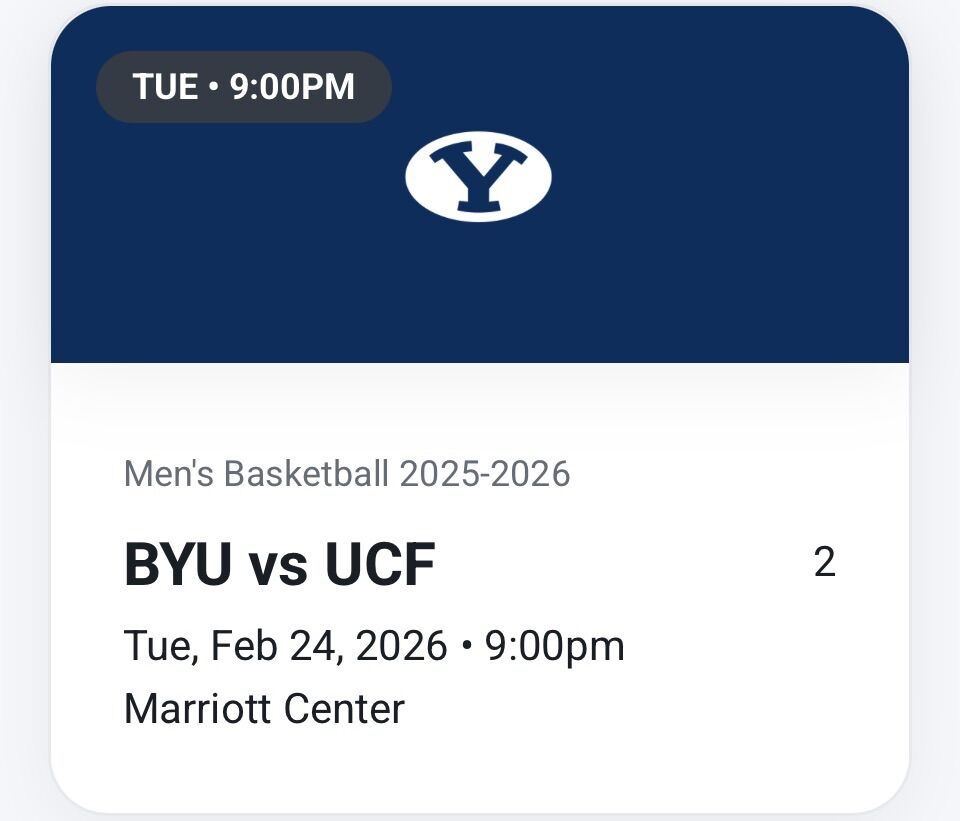This screenshot has width=960, height=821.
Task: Click the "Marriott Center" venue name
Action: point(264,708)
